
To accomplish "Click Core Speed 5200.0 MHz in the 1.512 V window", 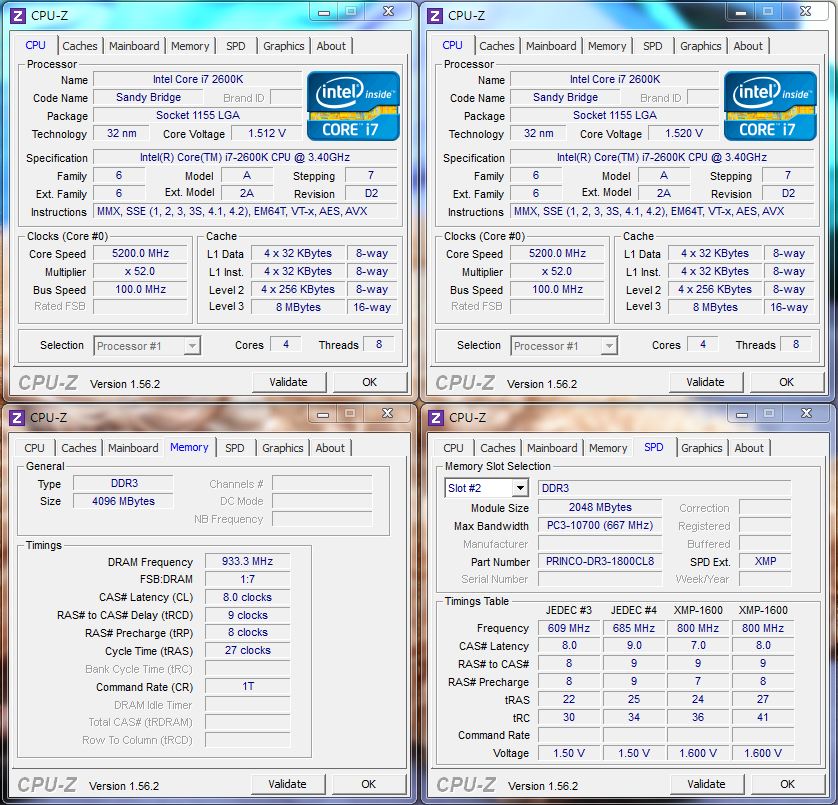I will pyautogui.click(x=141, y=253).
